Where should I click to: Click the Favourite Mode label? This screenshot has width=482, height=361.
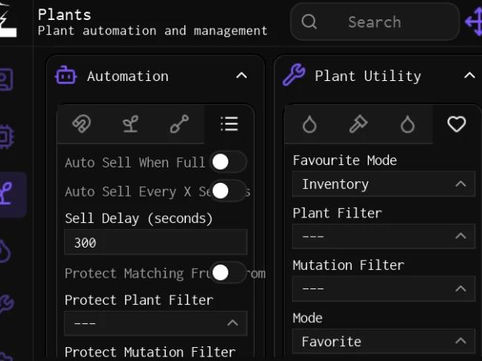pyautogui.click(x=345, y=160)
